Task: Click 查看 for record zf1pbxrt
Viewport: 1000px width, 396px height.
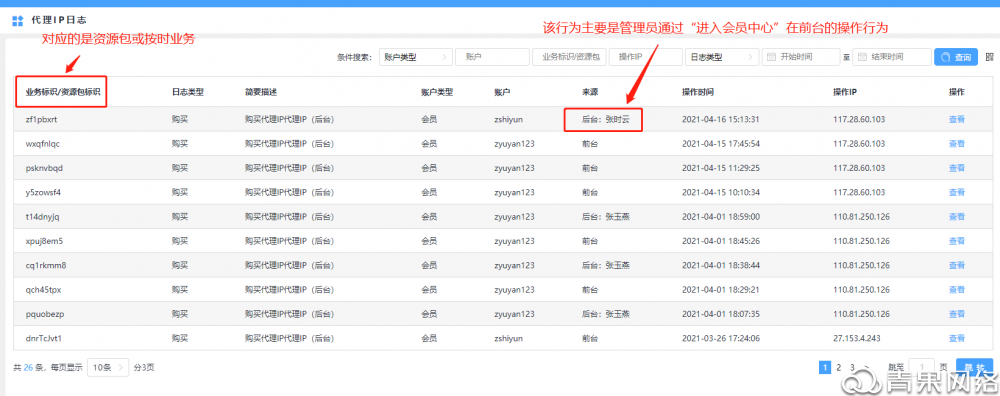Action: 957,119
